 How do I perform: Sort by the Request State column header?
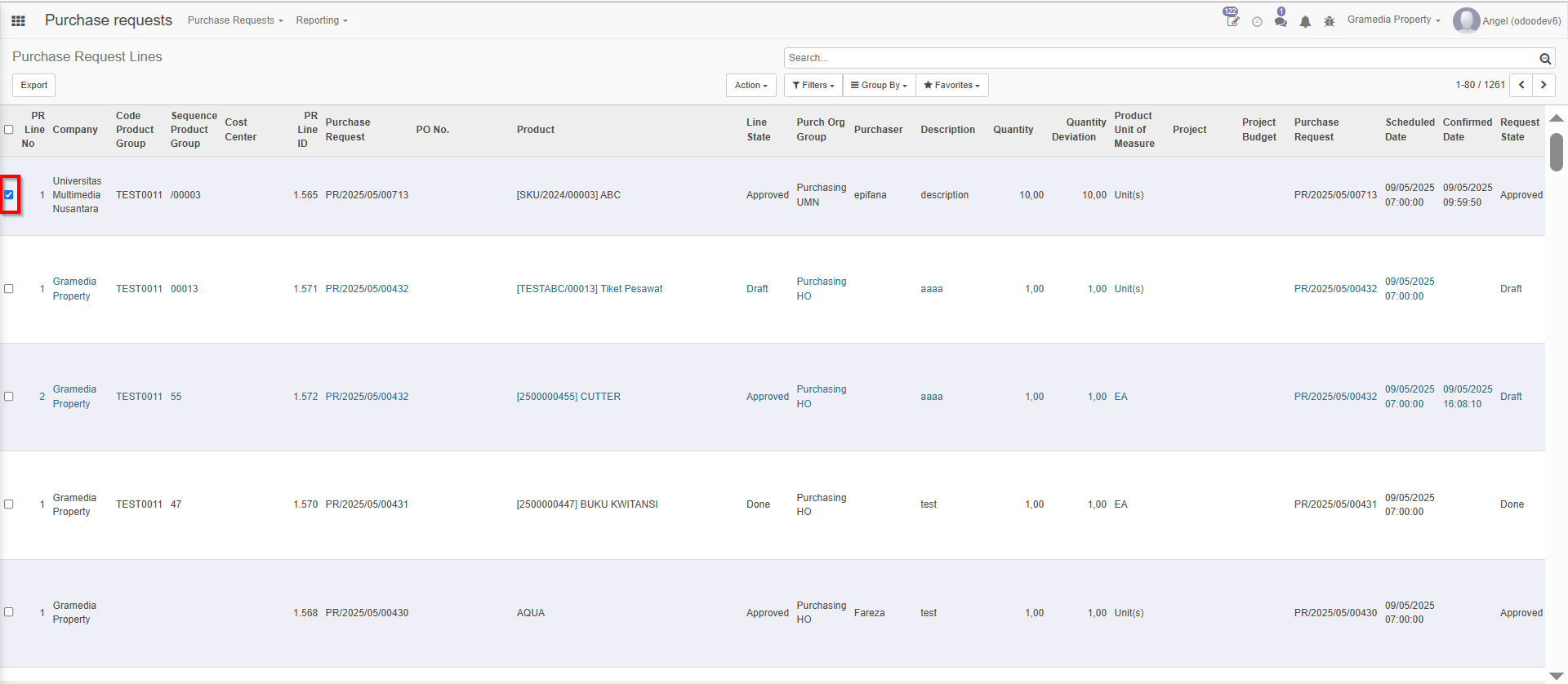[1520, 130]
